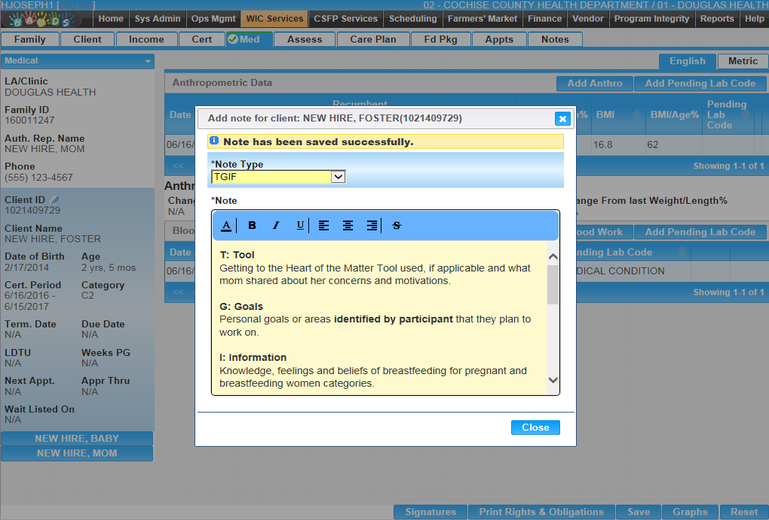Open the font color picker in note editor
This screenshot has height=520, width=769.
(x=227, y=226)
